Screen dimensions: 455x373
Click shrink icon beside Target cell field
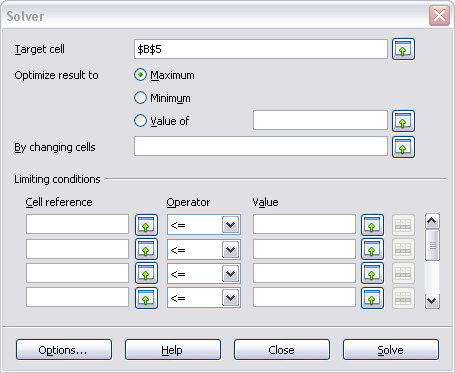[403, 49]
